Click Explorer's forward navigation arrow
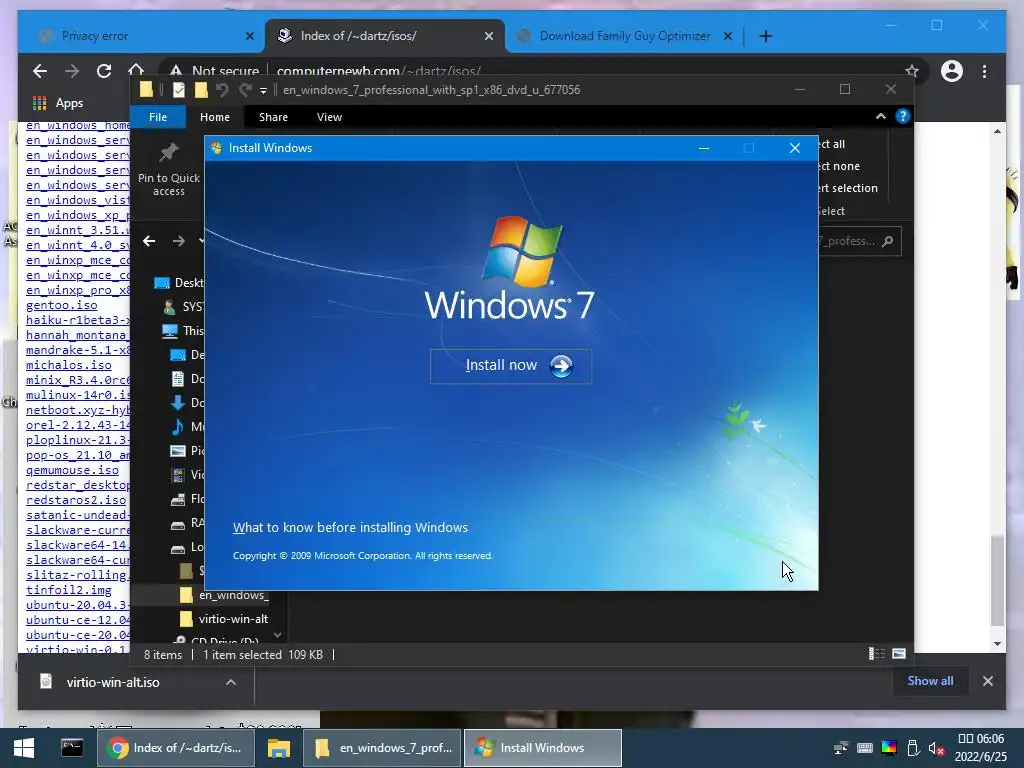The height and width of the screenshot is (768, 1024). 178,241
